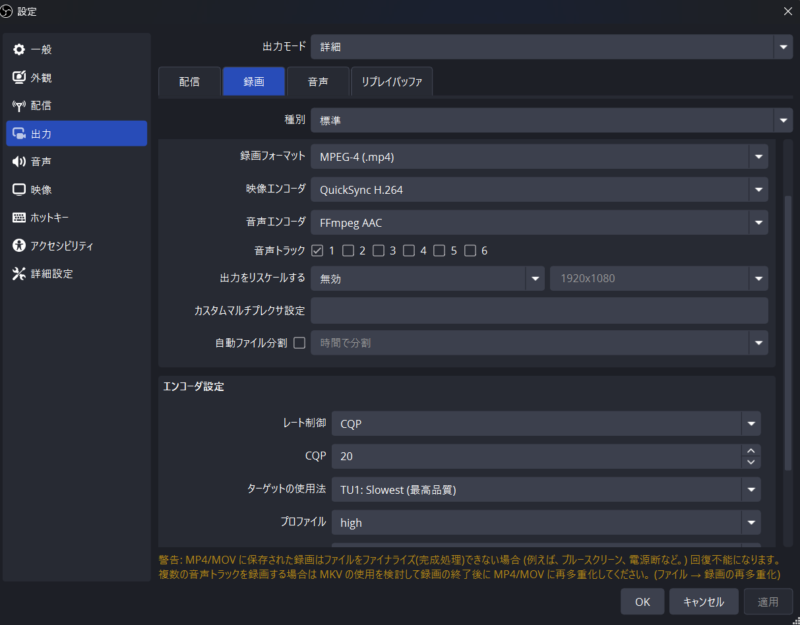Open the 一般 gear settings category

[x=19, y=49]
